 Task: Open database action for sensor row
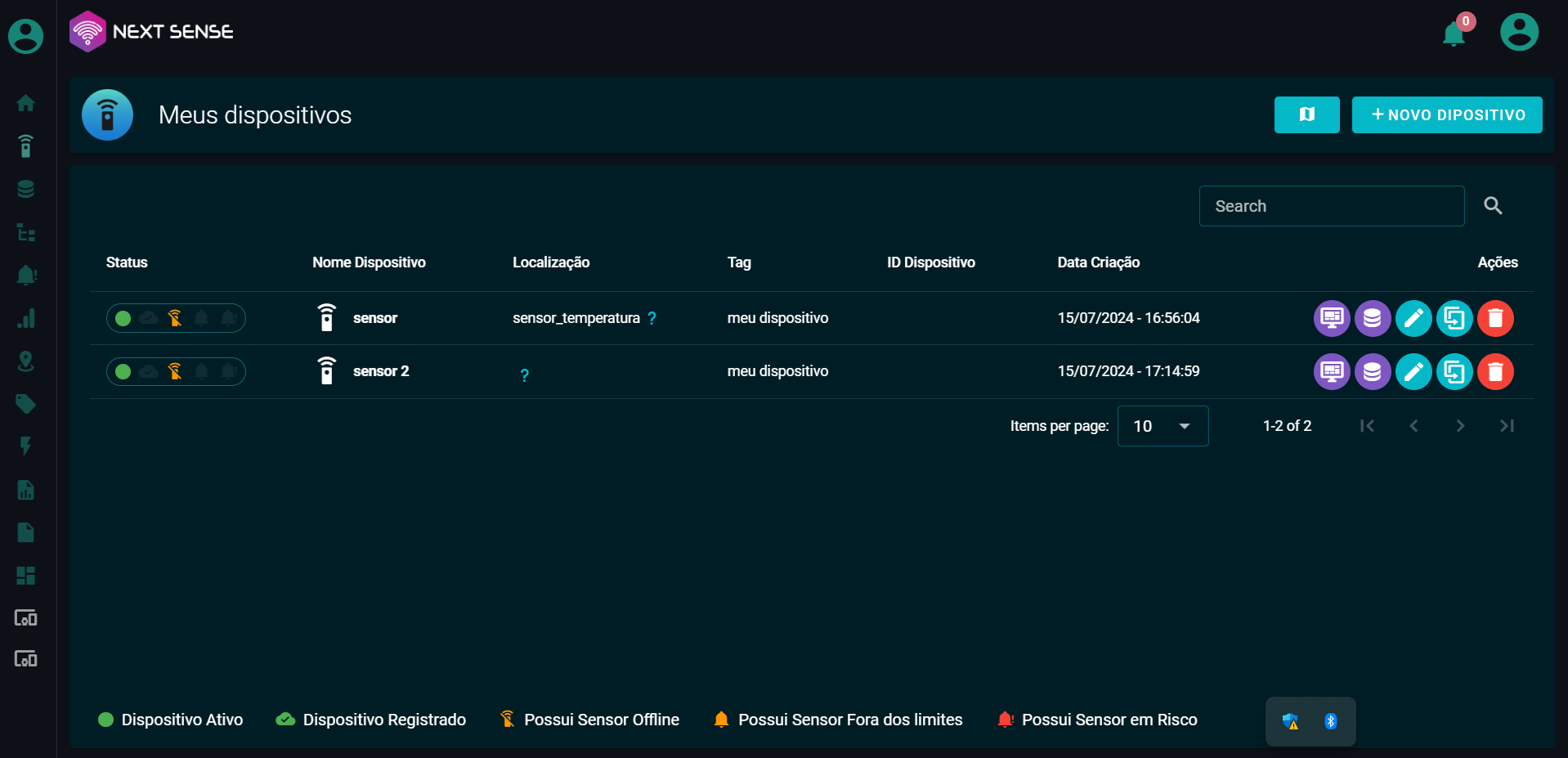tap(1373, 318)
